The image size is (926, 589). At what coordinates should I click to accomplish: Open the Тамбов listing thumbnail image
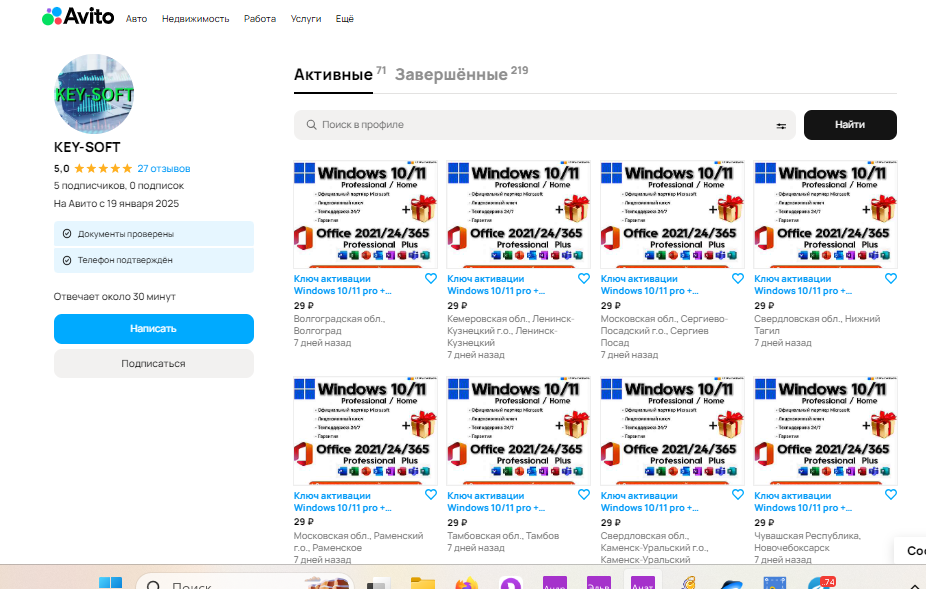point(519,430)
